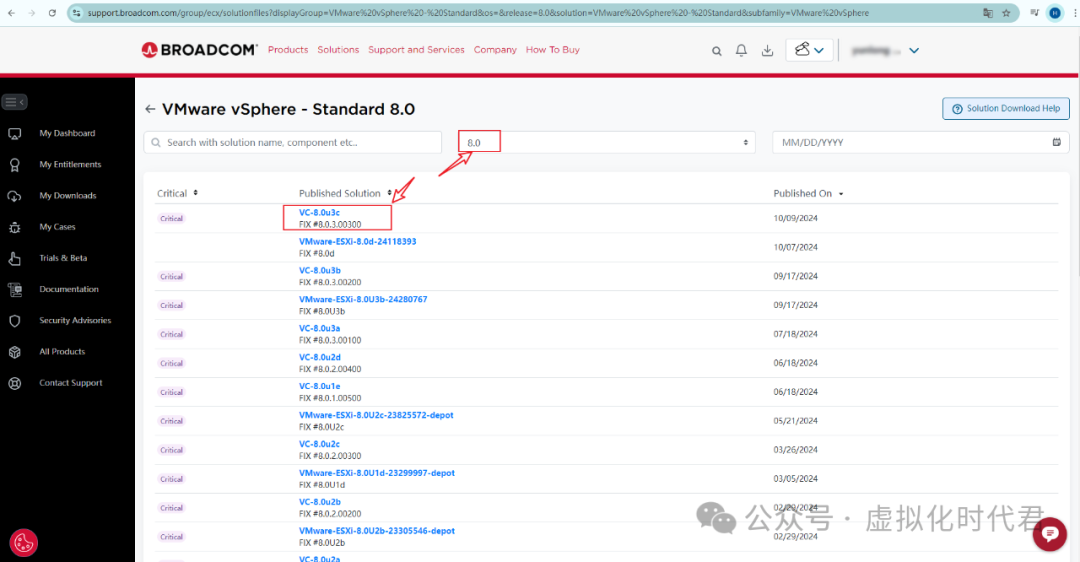Image resolution: width=1080 pixels, height=562 pixels.
Task: Open VC-8.0u3b solution link
Action: click(x=320, y=270)
